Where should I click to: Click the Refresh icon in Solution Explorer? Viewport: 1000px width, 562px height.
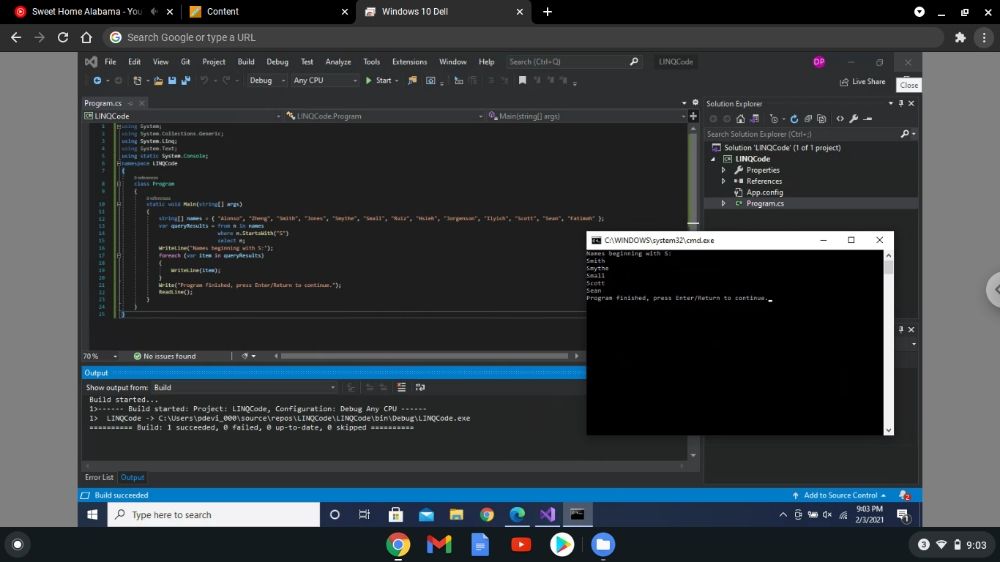point(794,119)
